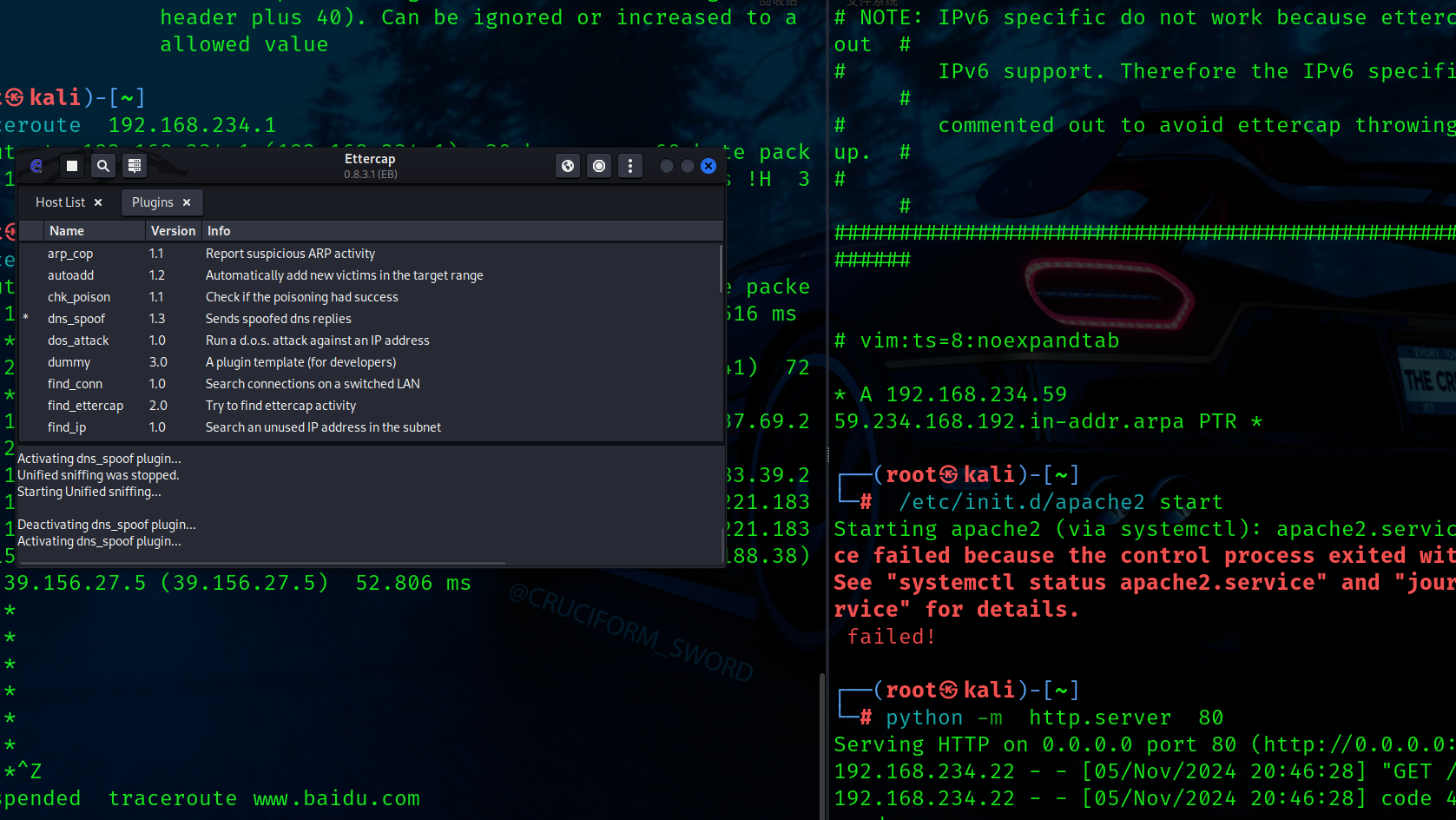This screenshot has width=1456, height=820.
Task: Click '# vim:ts=8:noexpandtab' line in right terminal
Action: pos(977,341)
